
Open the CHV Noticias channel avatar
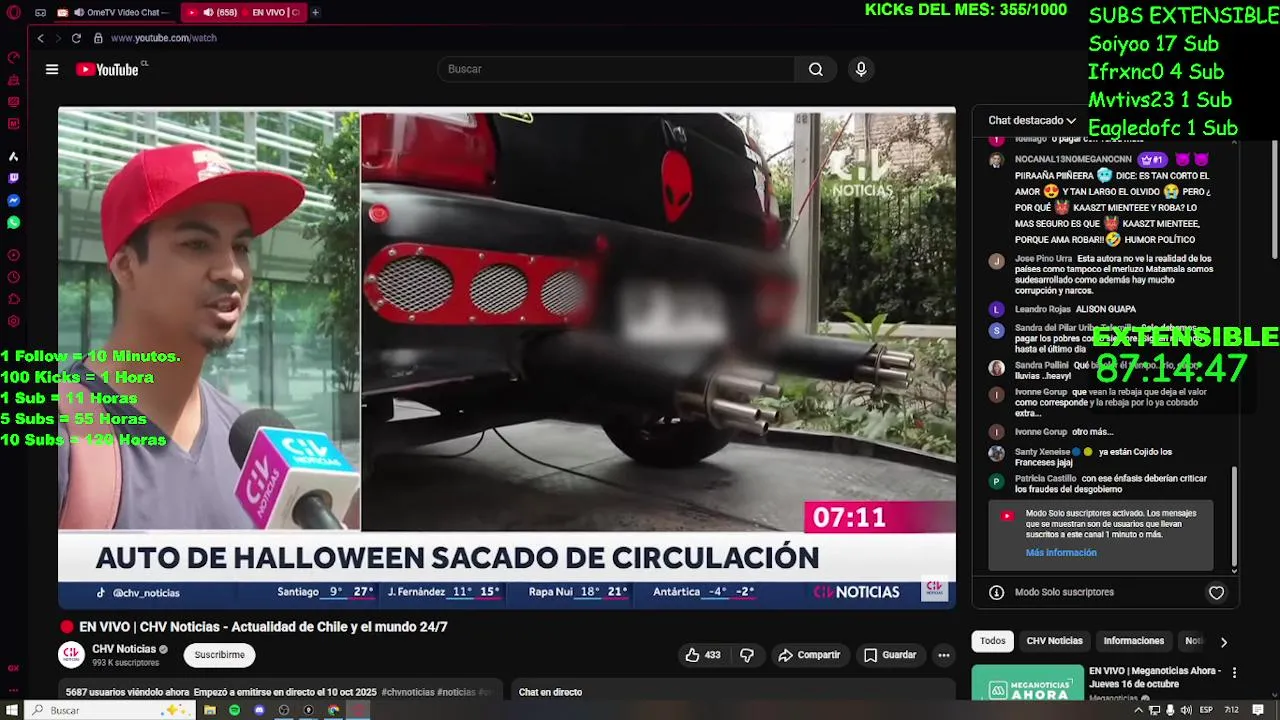(71, 655)
